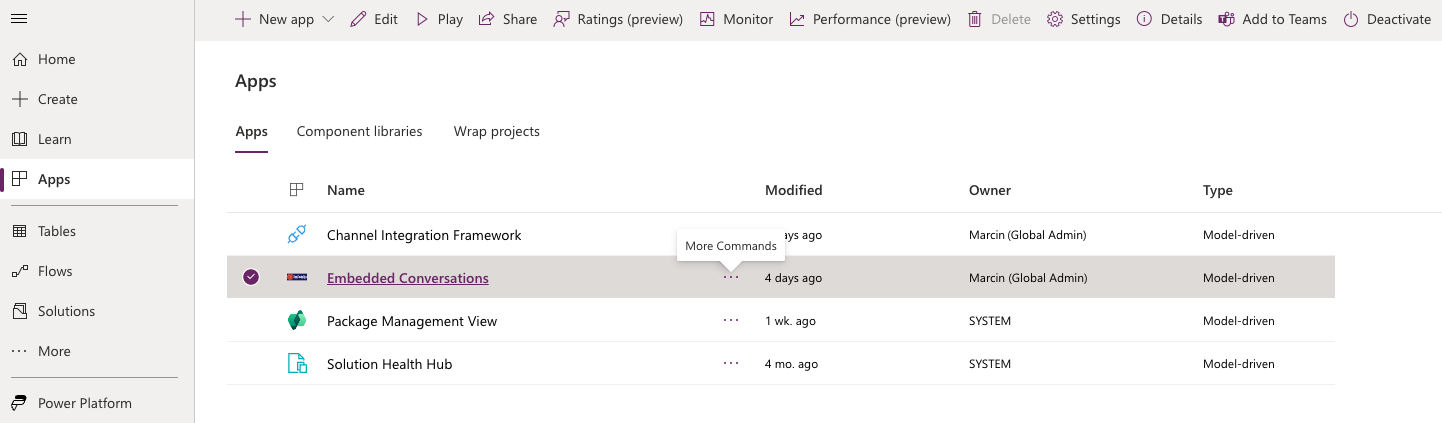
Task: Click the Edit pencil icon
Action: click(x=358, y=19)
